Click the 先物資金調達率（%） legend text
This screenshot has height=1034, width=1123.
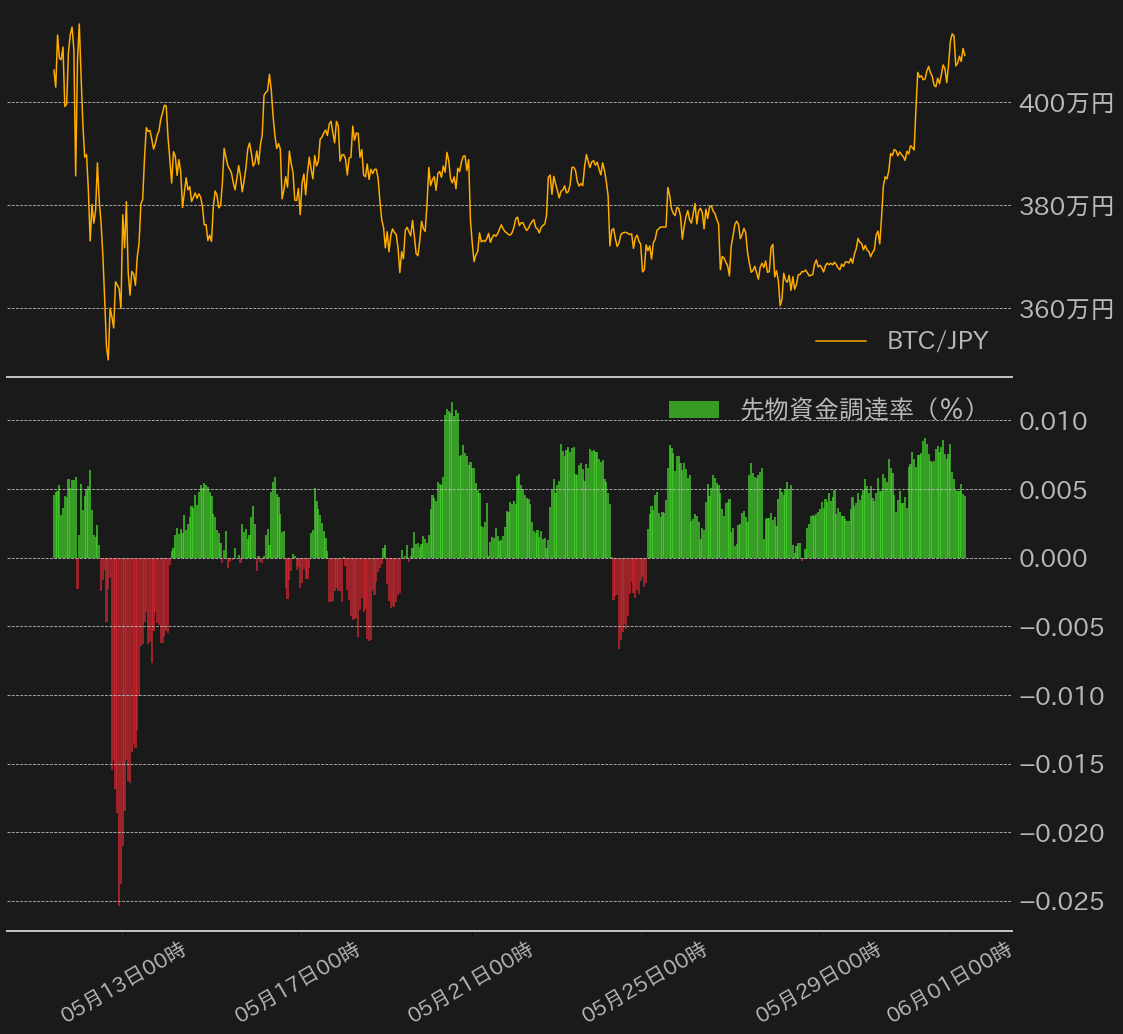coord(857,410)
